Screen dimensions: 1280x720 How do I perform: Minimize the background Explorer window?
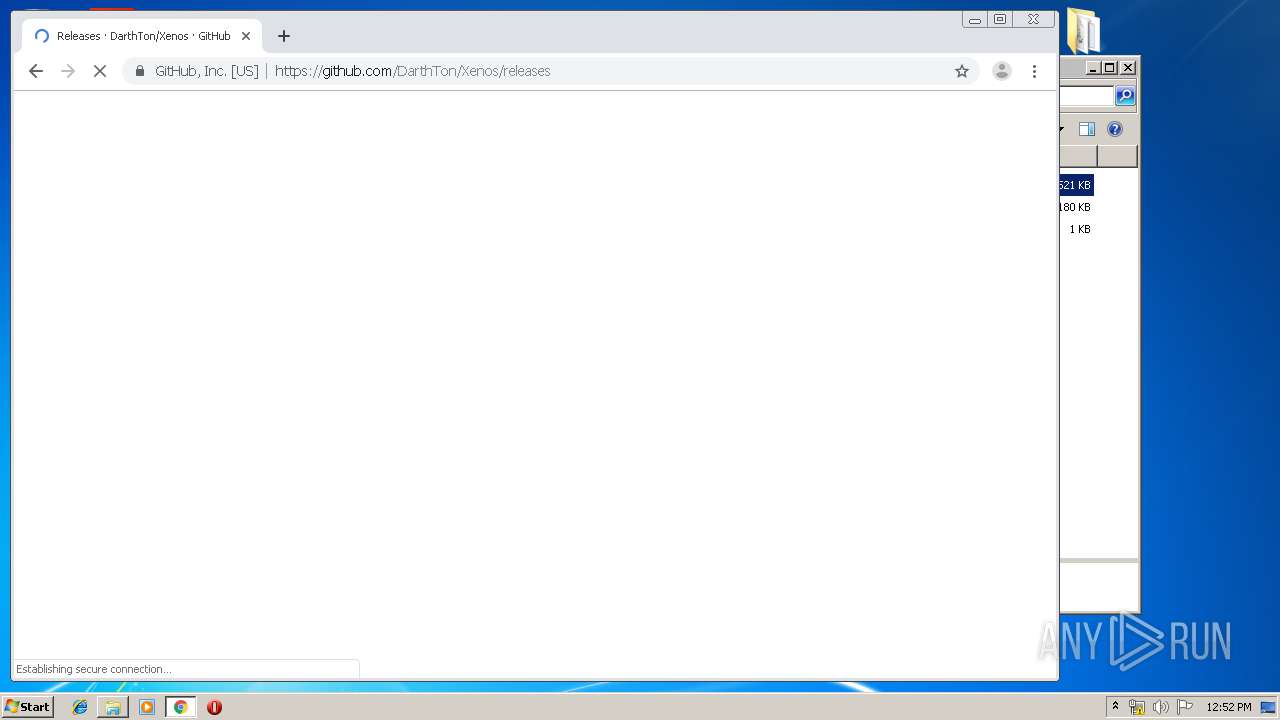[x=1093, y=68]
